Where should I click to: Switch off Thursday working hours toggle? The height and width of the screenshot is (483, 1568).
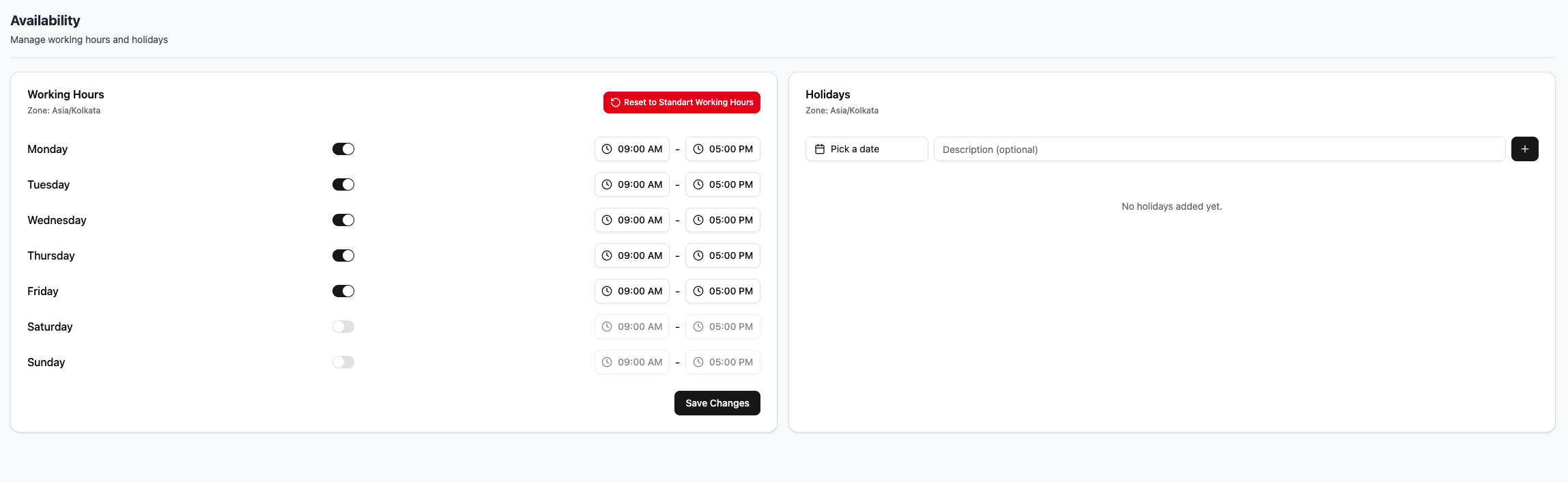click(343, 256)
